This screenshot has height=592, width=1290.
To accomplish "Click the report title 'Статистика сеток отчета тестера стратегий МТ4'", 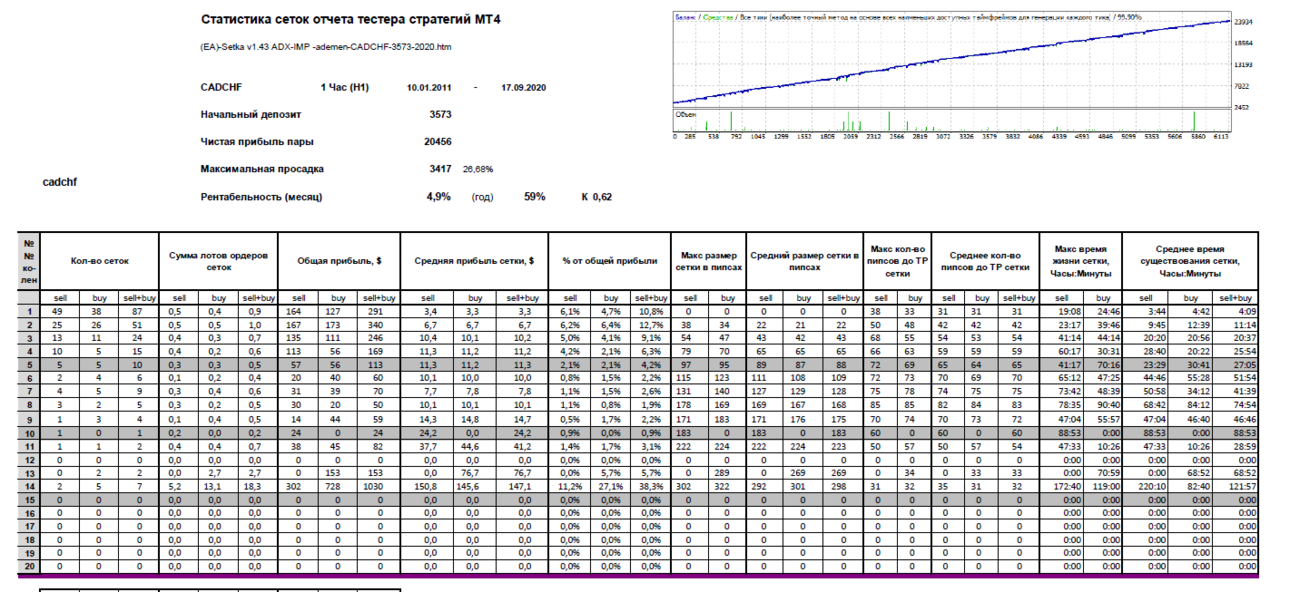I will [x=352, y=20].
